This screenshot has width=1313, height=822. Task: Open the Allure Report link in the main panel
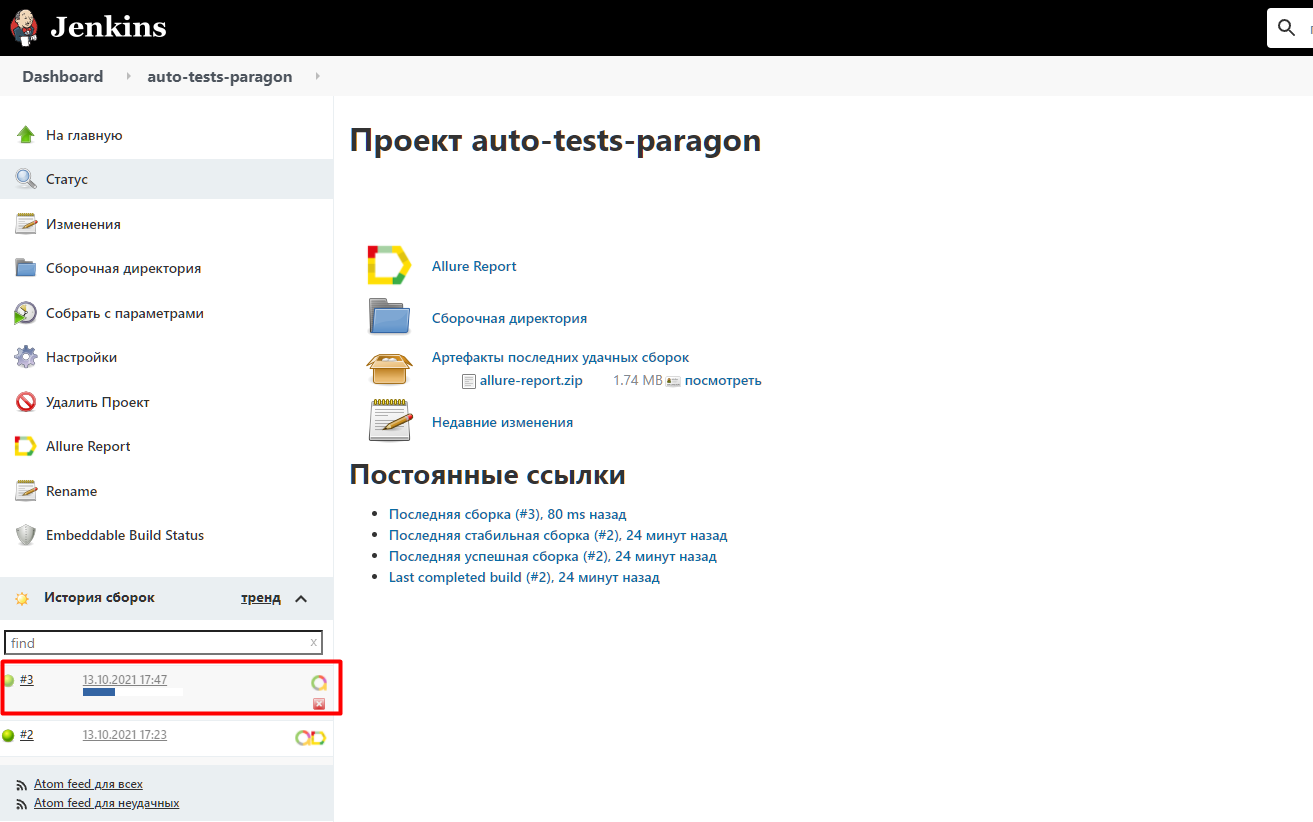474,266
